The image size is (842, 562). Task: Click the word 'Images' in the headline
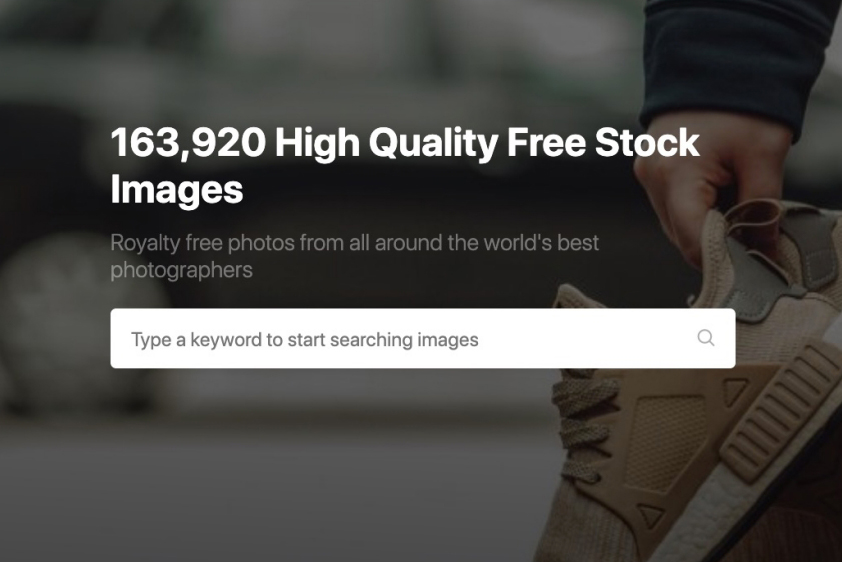point(177,189)
